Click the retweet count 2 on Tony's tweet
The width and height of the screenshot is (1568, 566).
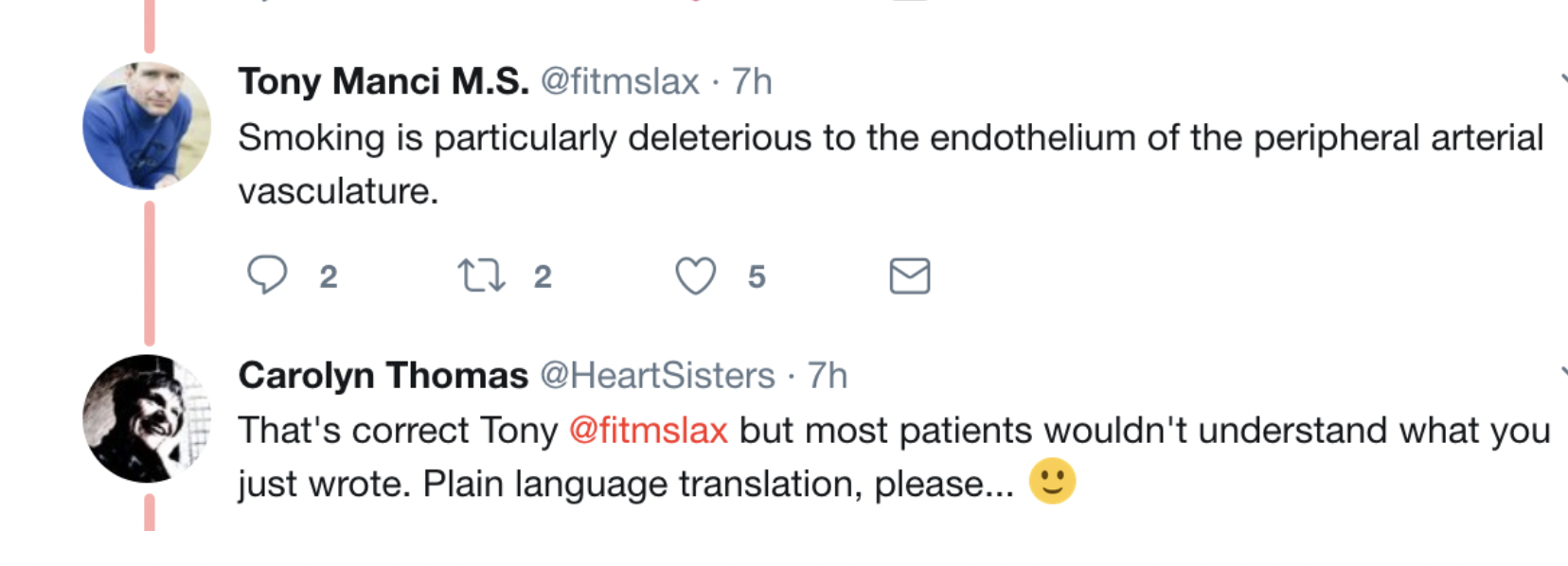pos(543,276)
